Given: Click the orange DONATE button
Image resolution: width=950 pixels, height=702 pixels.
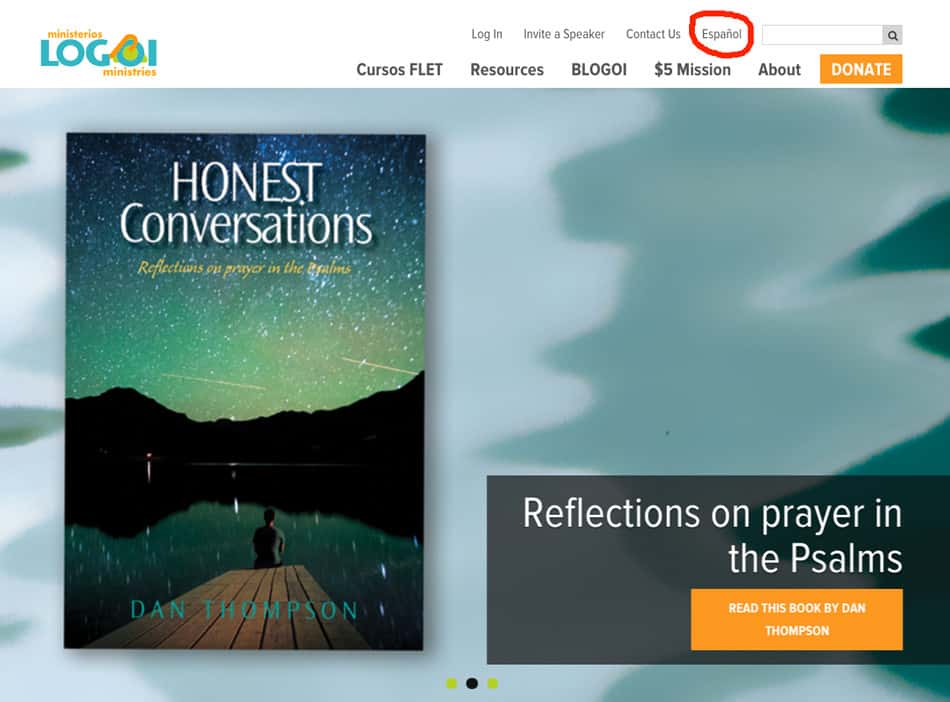Looking at the screenshot, I should tap(861, 69).
